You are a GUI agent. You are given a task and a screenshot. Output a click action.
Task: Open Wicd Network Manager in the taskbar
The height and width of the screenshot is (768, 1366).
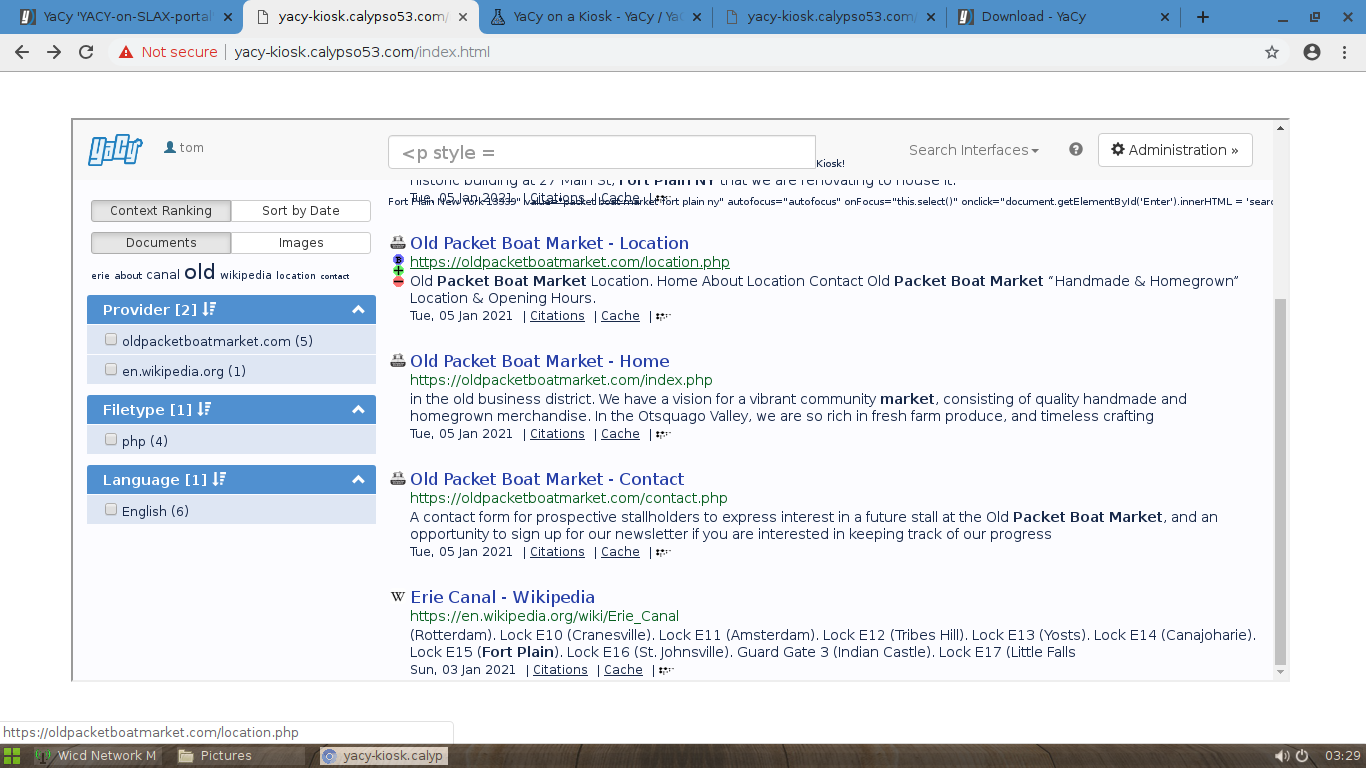97,756
